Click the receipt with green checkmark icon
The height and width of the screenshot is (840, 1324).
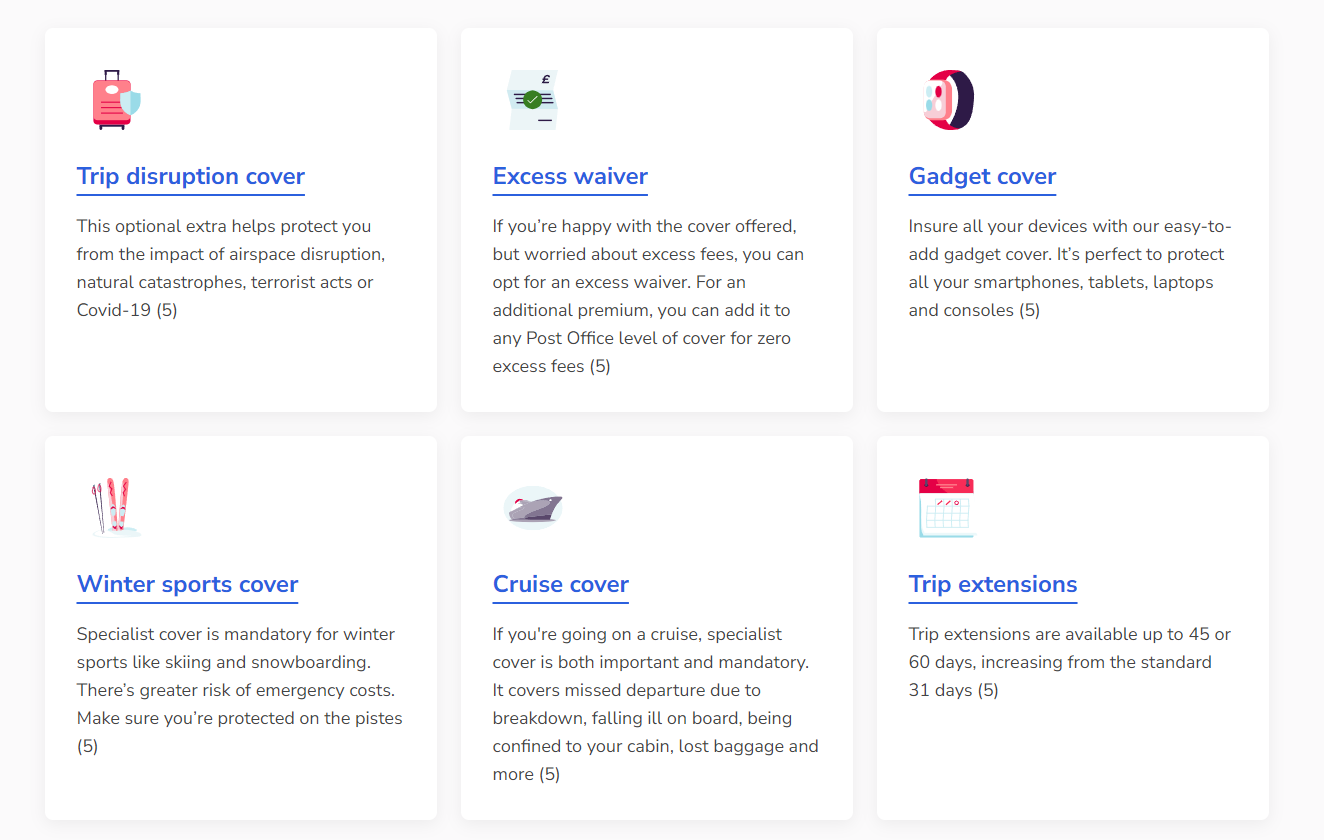click(532, 100)
